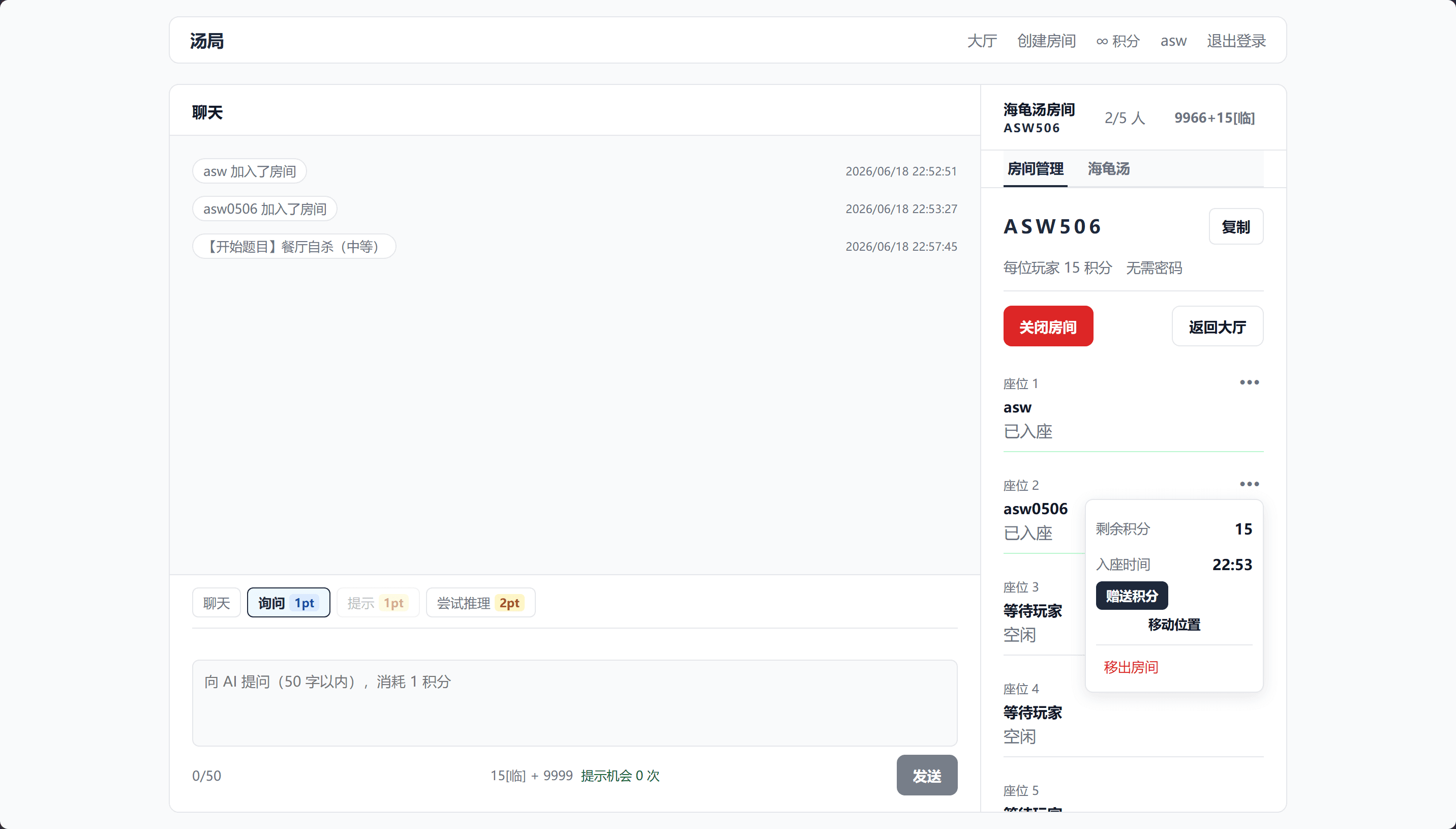Click the 9966+15[临] points indicator
The height and width of the screenshot is (829, 1456).
click(x=1214, y=117)
